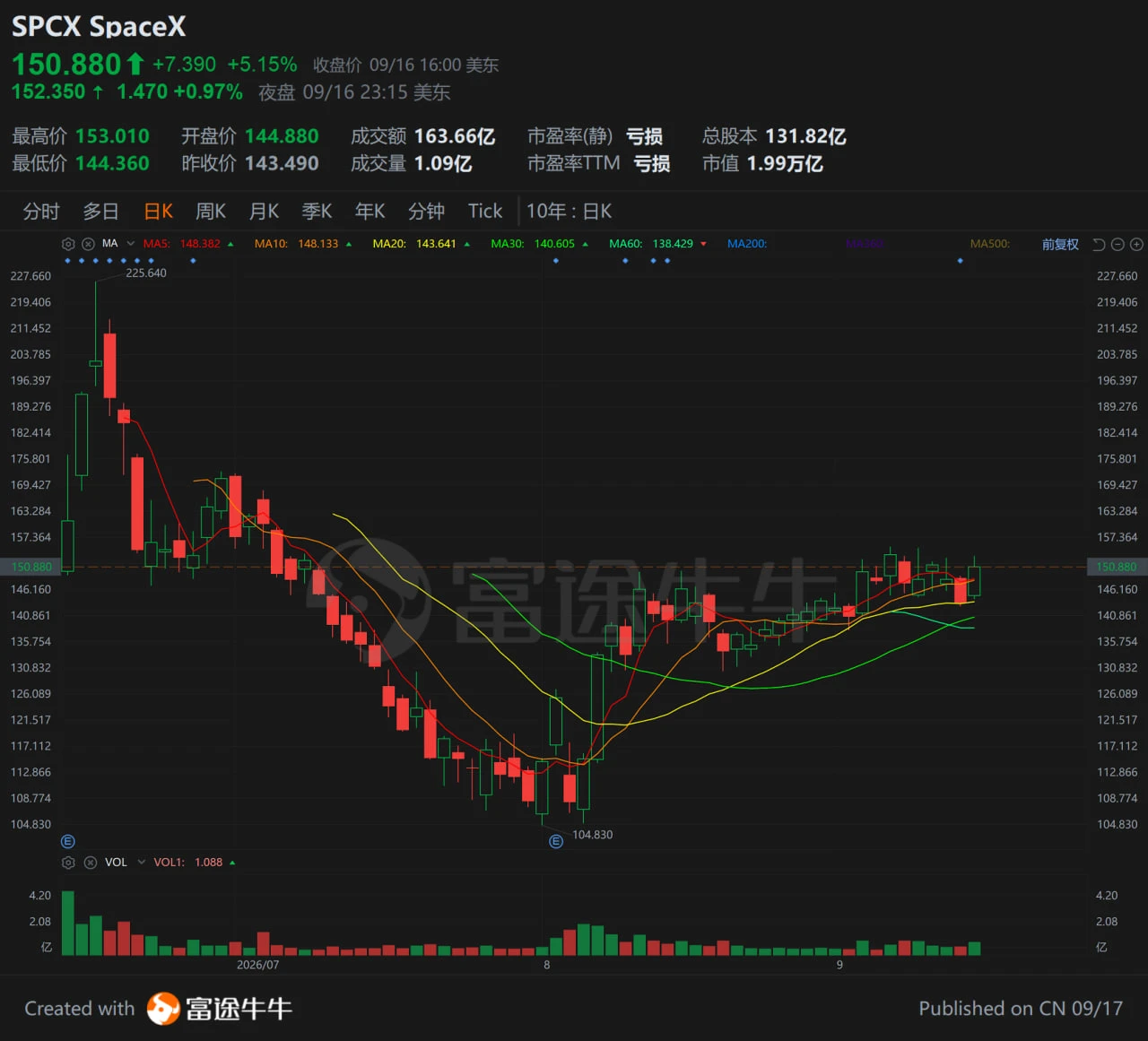1148x1041 pixels.
Task: Click the 150.880 price tag on right axis
Action: (1117, 567)
